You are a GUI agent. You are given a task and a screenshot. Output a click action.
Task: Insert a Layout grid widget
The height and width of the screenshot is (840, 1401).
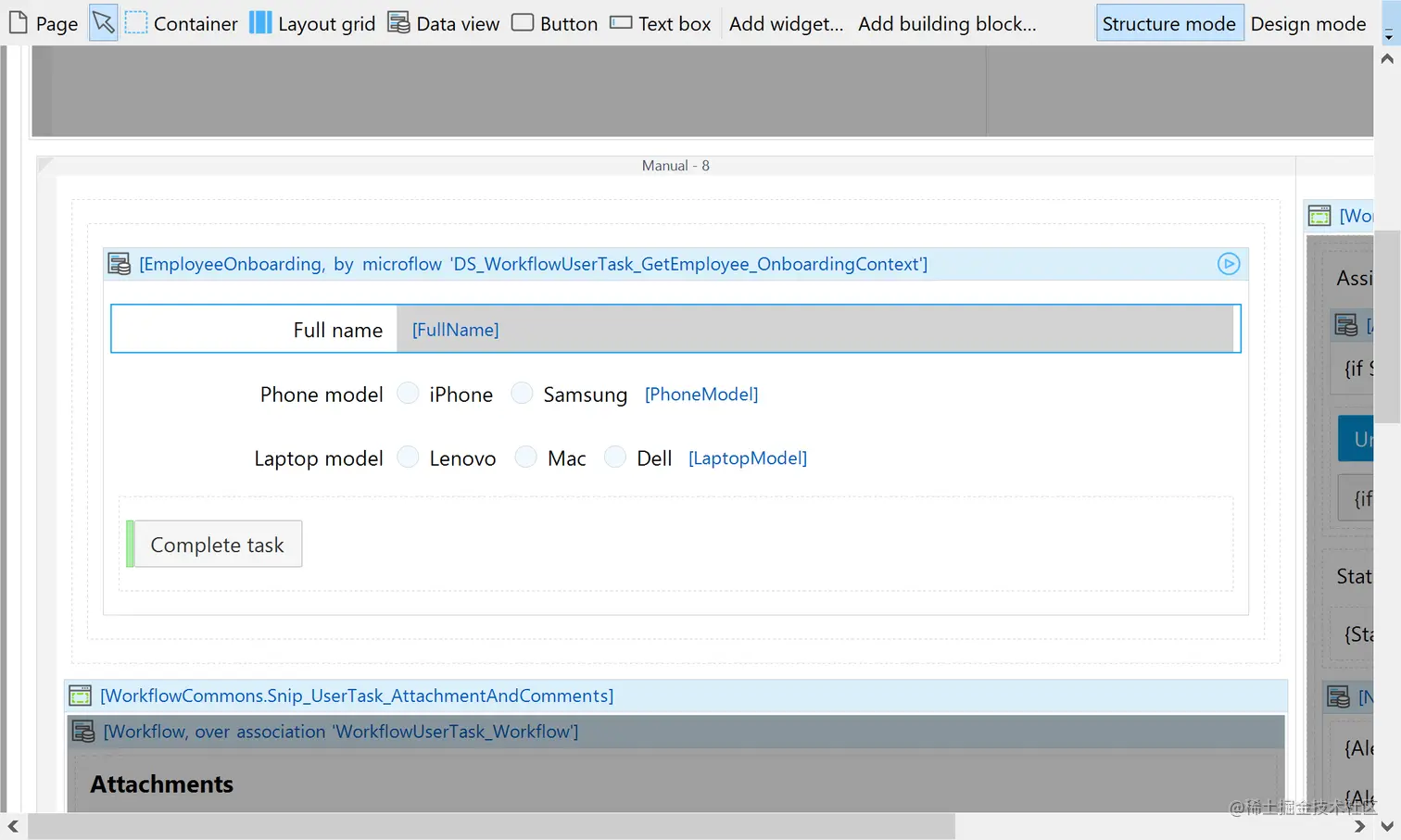(x=312, y=23)
